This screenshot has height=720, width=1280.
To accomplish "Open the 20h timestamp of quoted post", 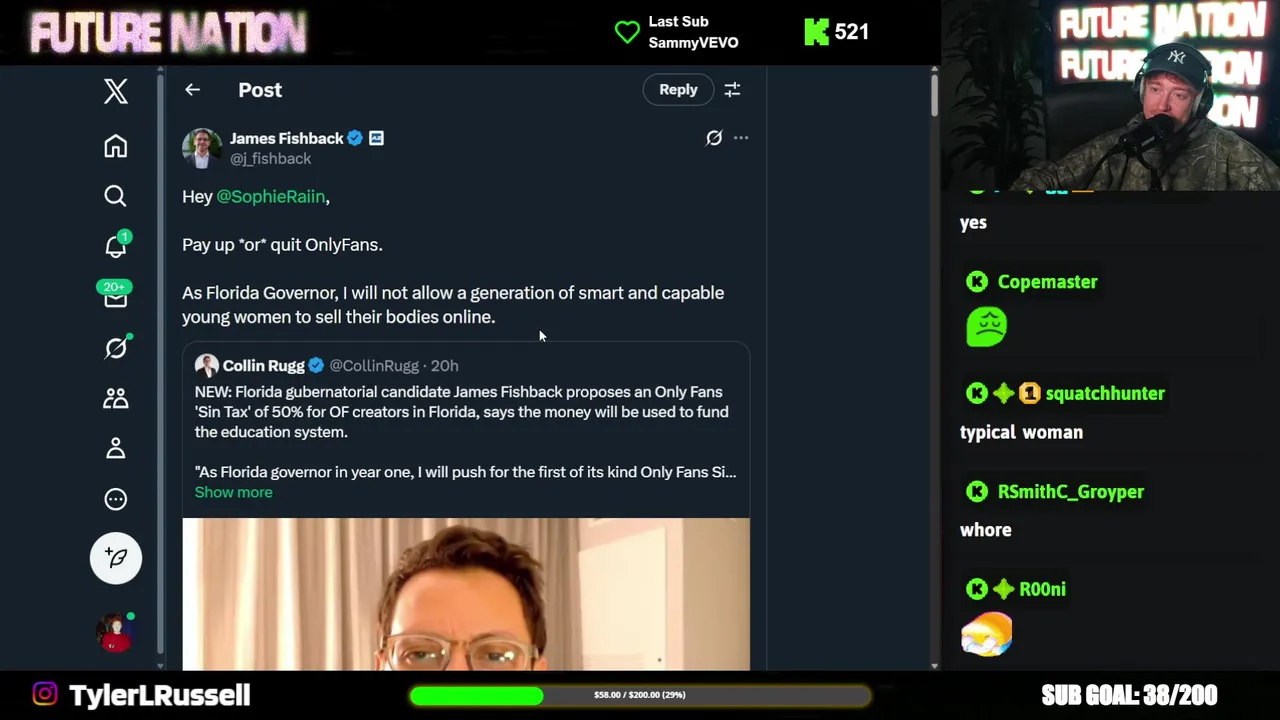I will pos(444,366).
